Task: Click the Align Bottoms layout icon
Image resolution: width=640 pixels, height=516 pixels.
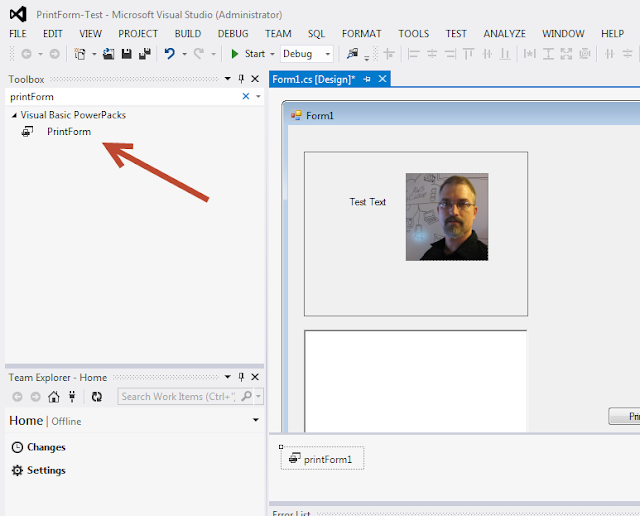Action: click(505, 54)
